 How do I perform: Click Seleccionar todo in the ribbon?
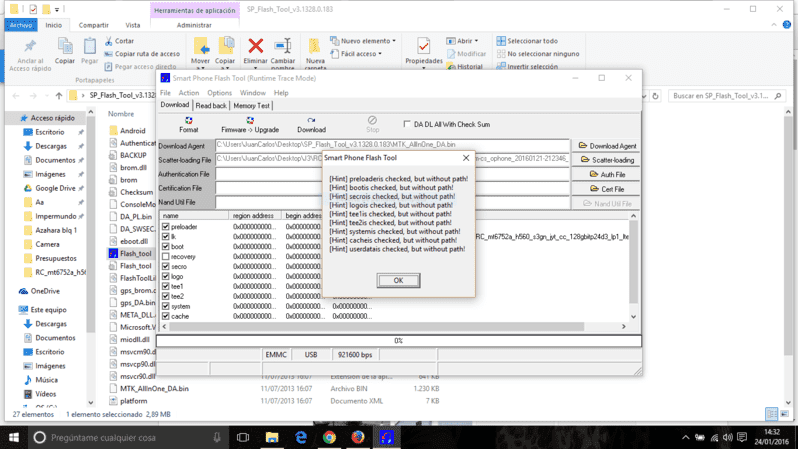point(527,41)
